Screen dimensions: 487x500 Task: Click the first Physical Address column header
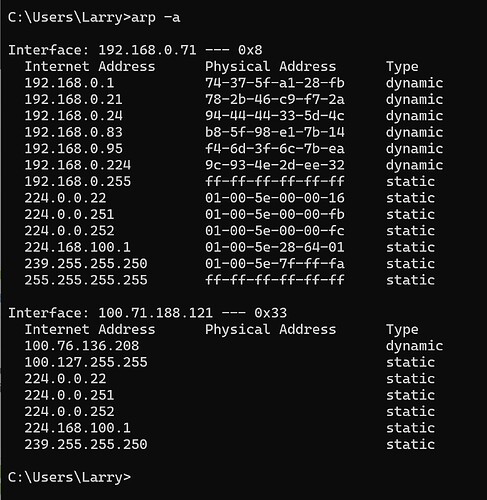tap(270, 67)
